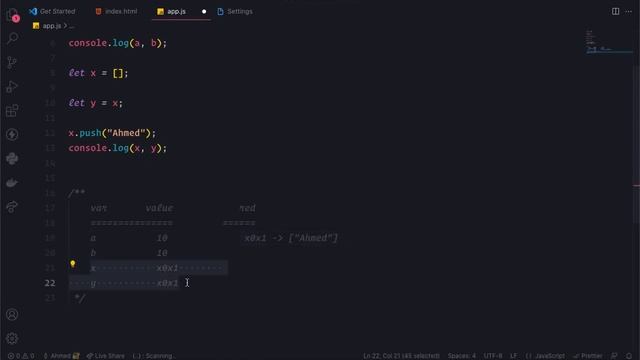This screenshot has width=640, height=360.
Task: Change indentation via Spaces: 4
Action: (x=462, y=356)
